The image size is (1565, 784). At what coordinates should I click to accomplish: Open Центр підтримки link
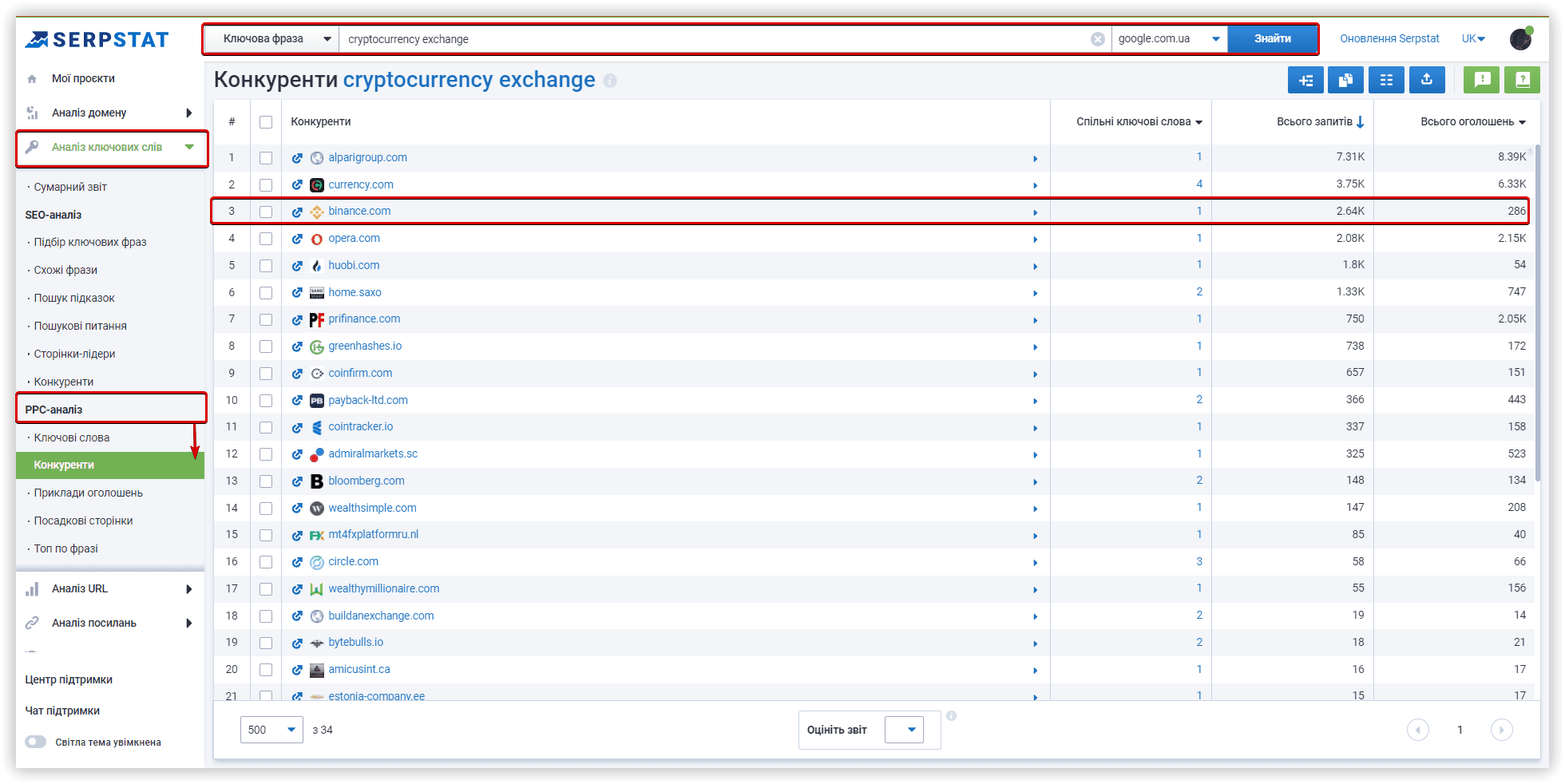[x=69, y=680]
